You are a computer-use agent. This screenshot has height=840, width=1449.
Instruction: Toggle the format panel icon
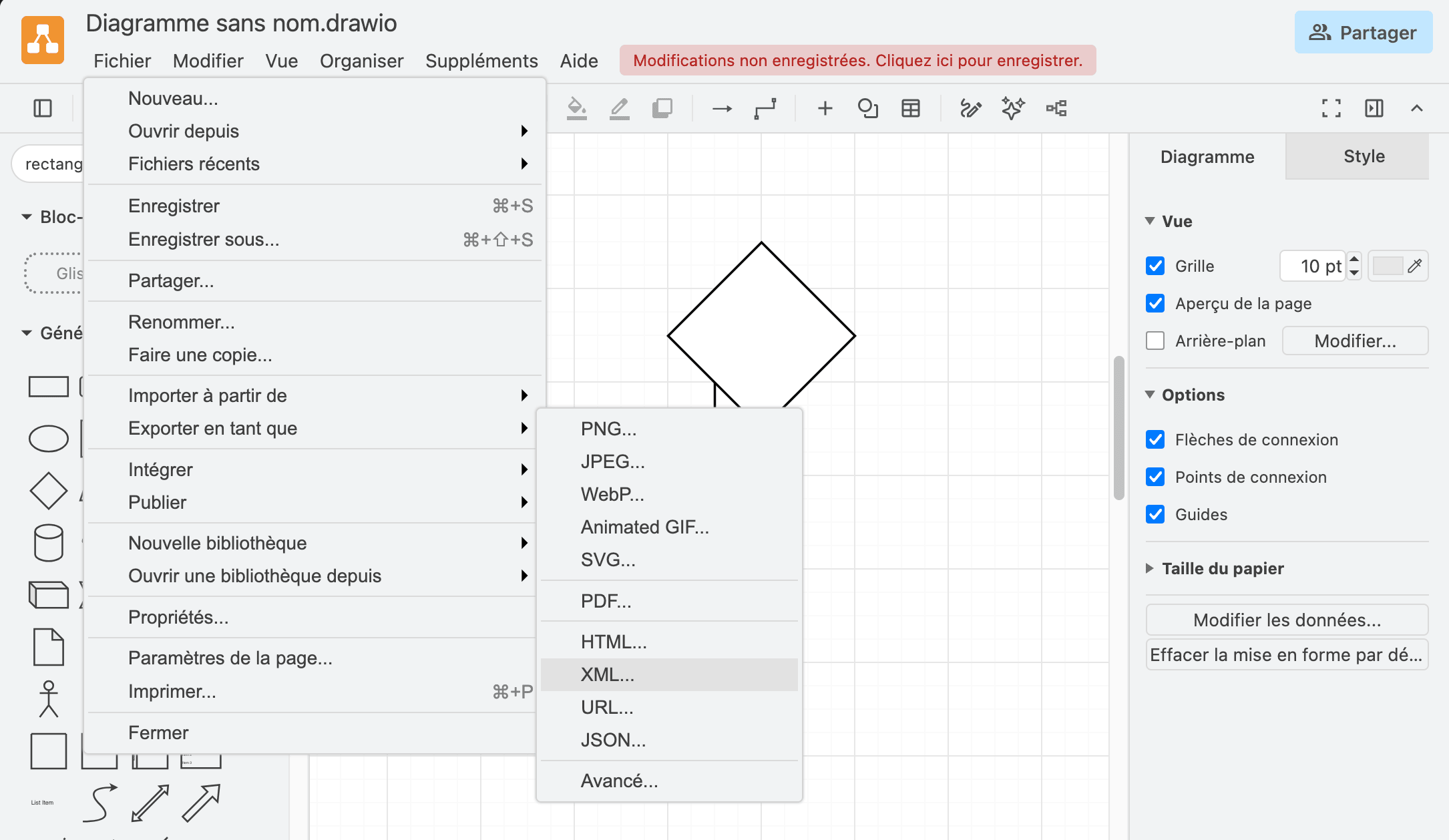[x=1374, y=108]
